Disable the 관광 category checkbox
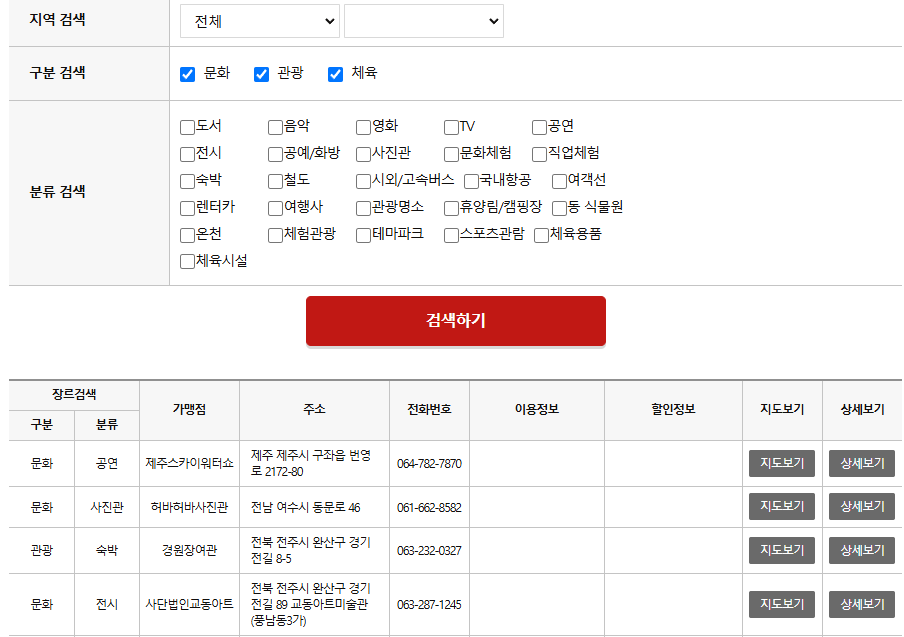904x637 pixels. (261, 72)
